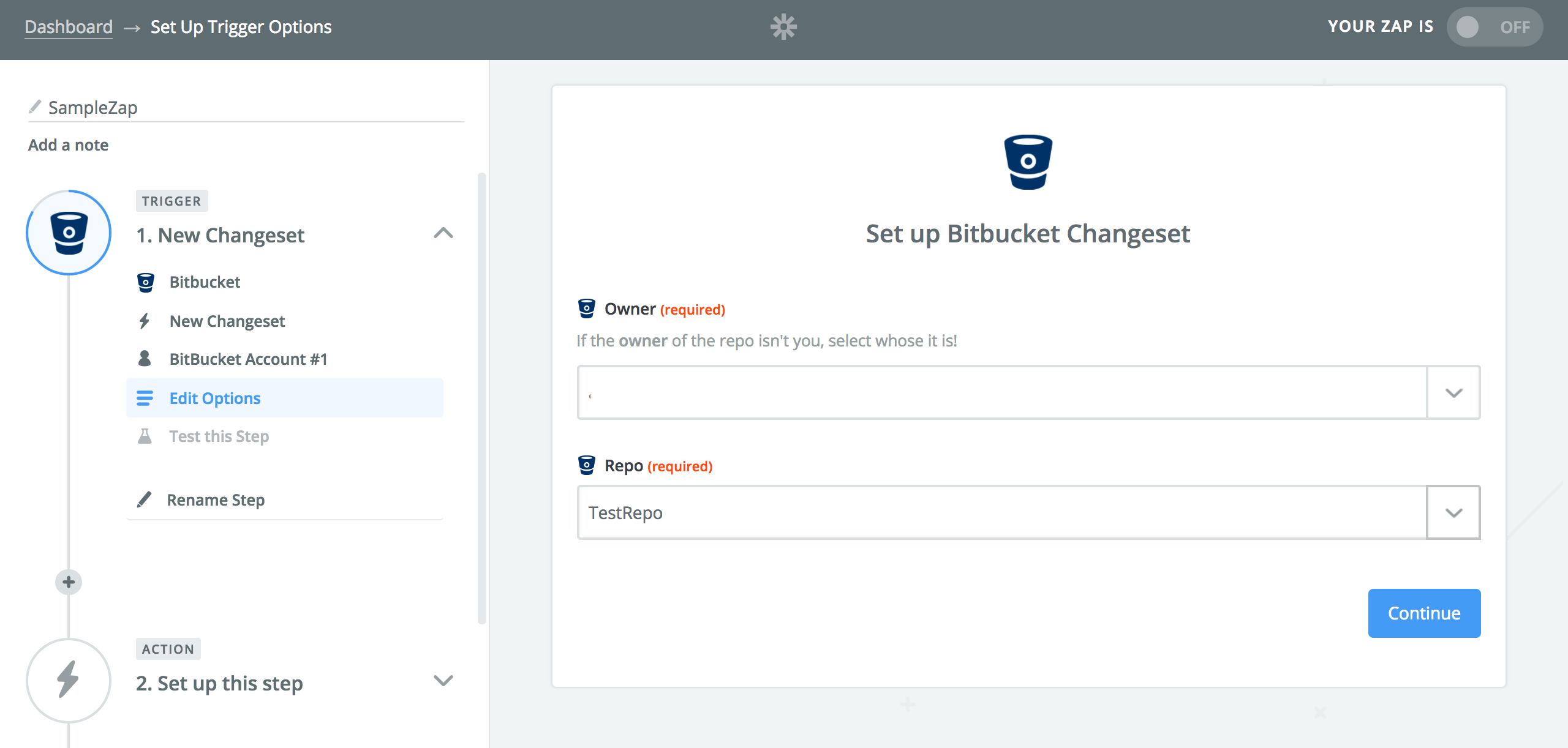Click the Zapier asterisk logo in the header
Viewport: 1568px width, 748px height.
click(784, 27)
